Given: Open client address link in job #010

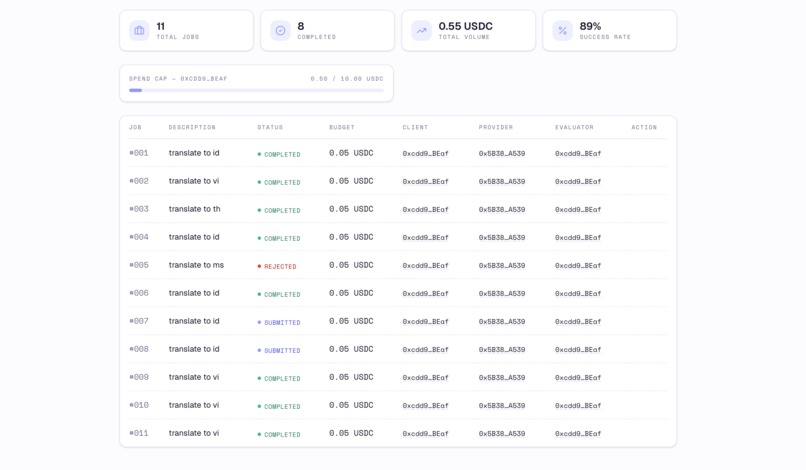Looking at the screenshot, I should [x=426, y=406].
